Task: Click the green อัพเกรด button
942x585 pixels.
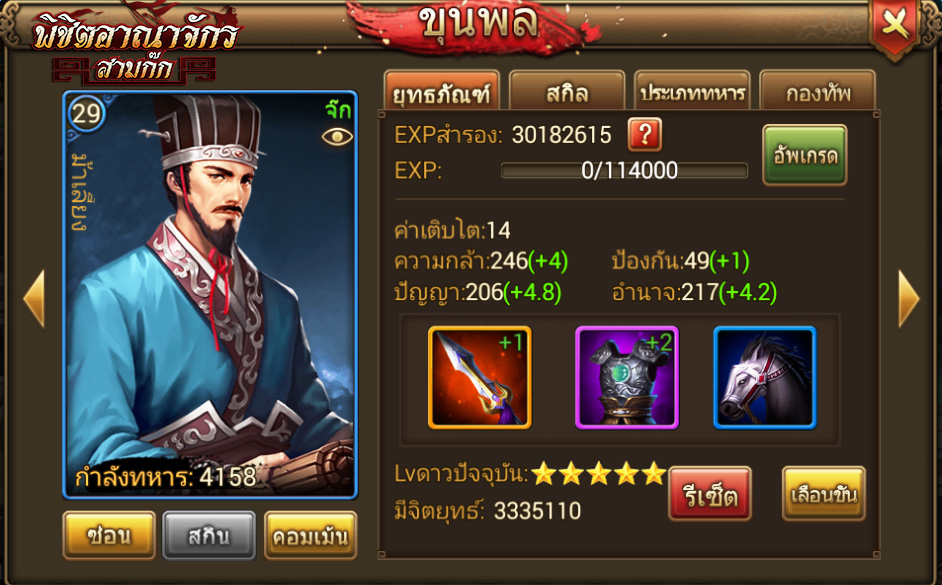Action: point(804,155)
